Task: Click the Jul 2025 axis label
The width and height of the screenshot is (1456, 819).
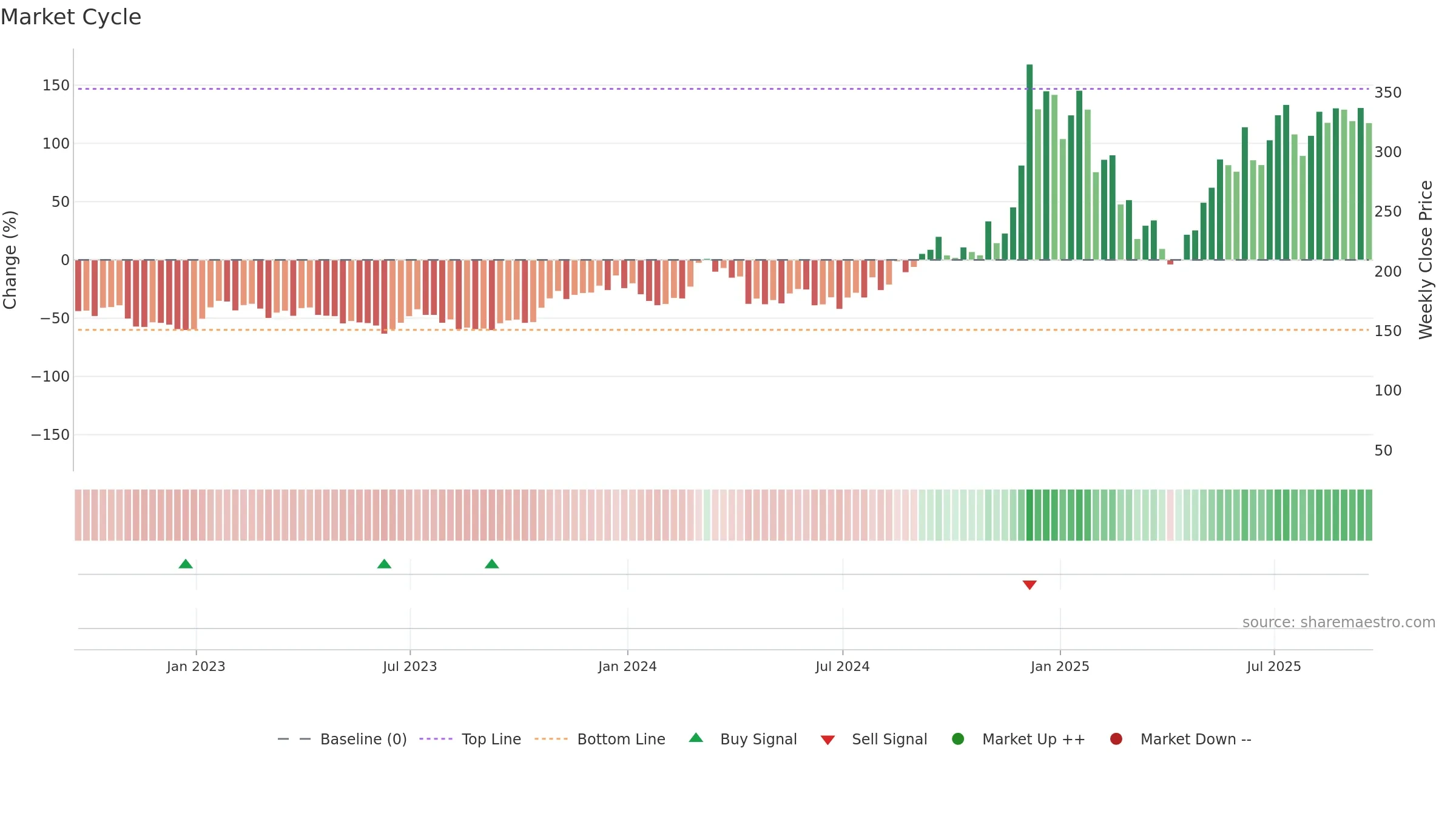Action: pos(1274,666)
